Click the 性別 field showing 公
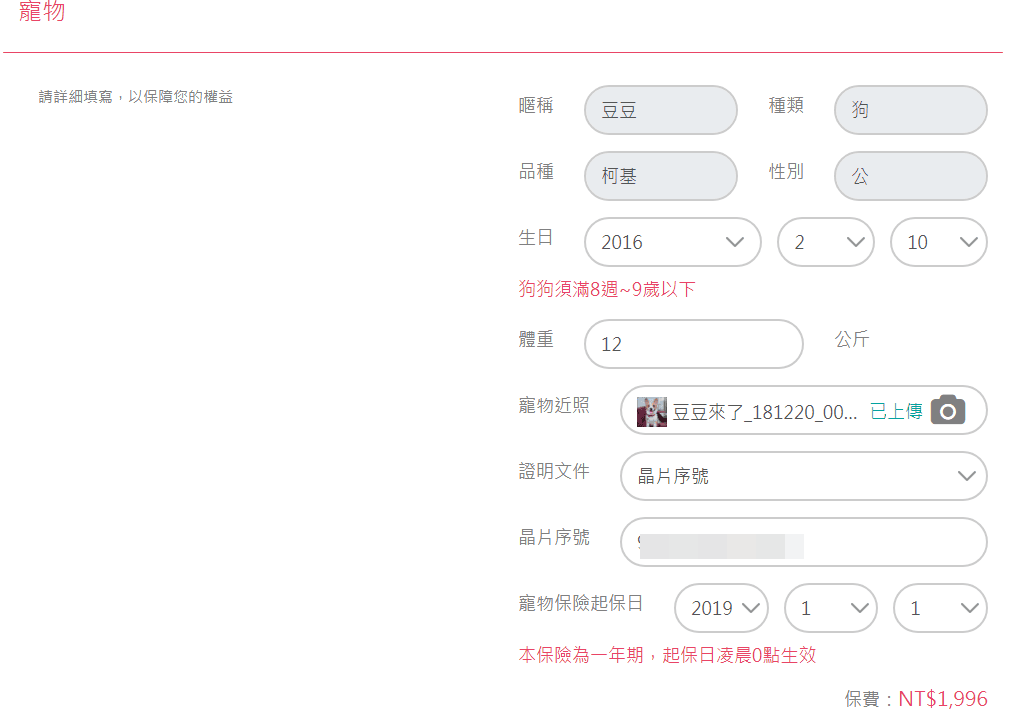 910,176
